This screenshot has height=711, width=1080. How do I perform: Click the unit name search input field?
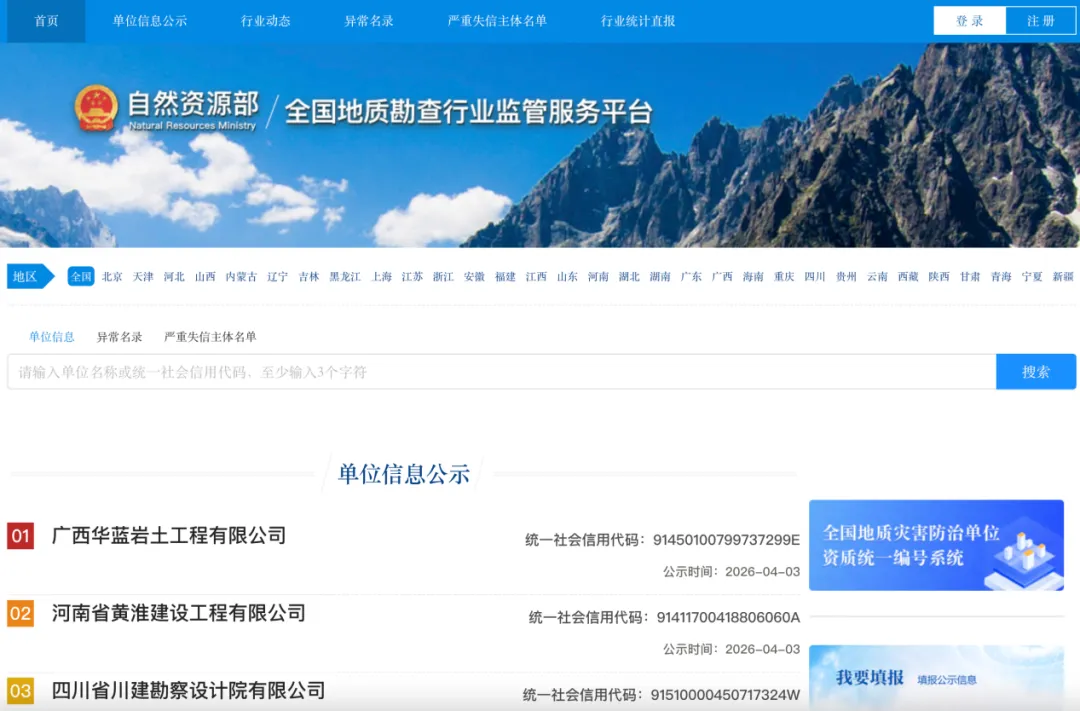(x=501, y=372)
